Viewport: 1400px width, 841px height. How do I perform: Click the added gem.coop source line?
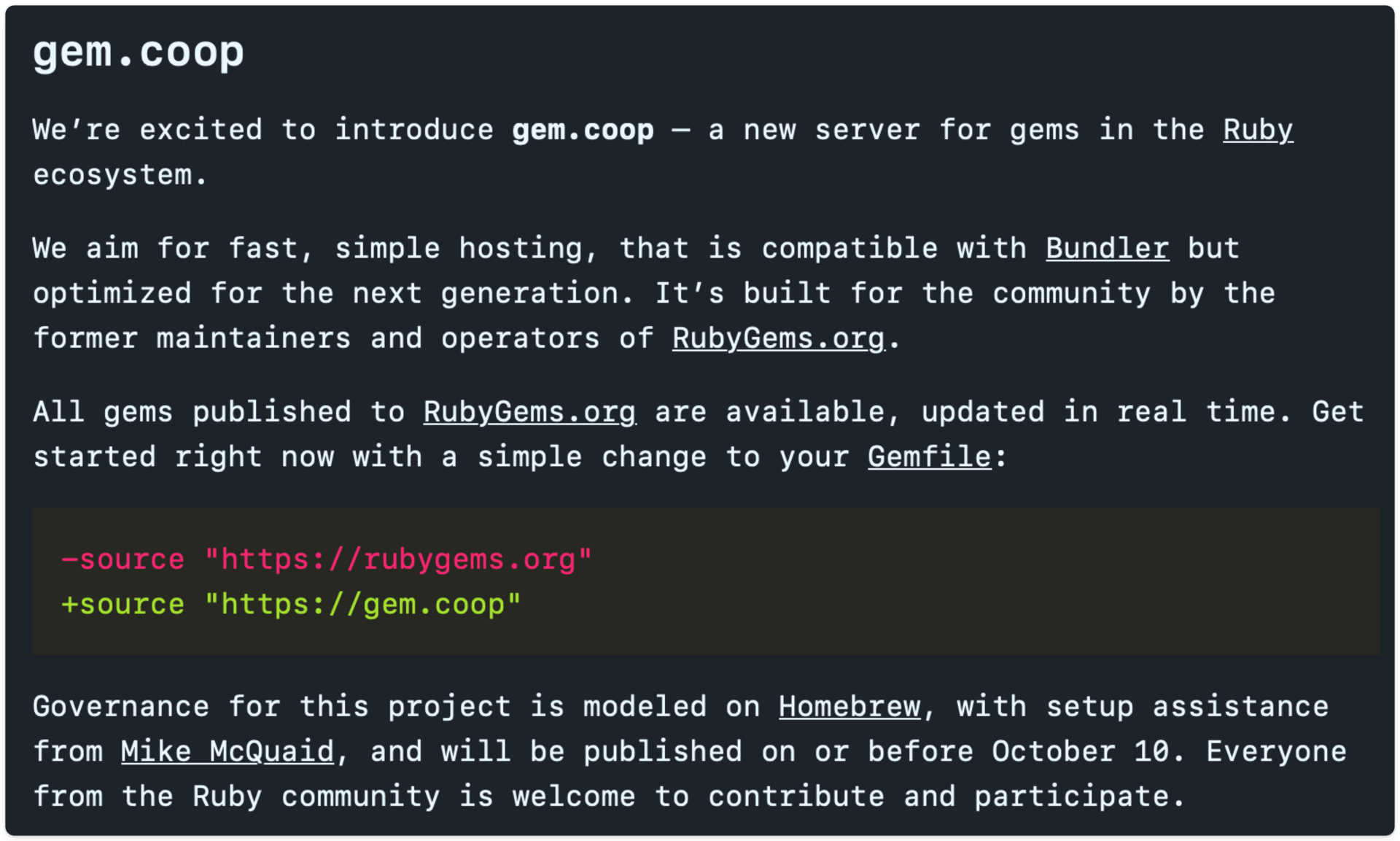pos(291,605)
